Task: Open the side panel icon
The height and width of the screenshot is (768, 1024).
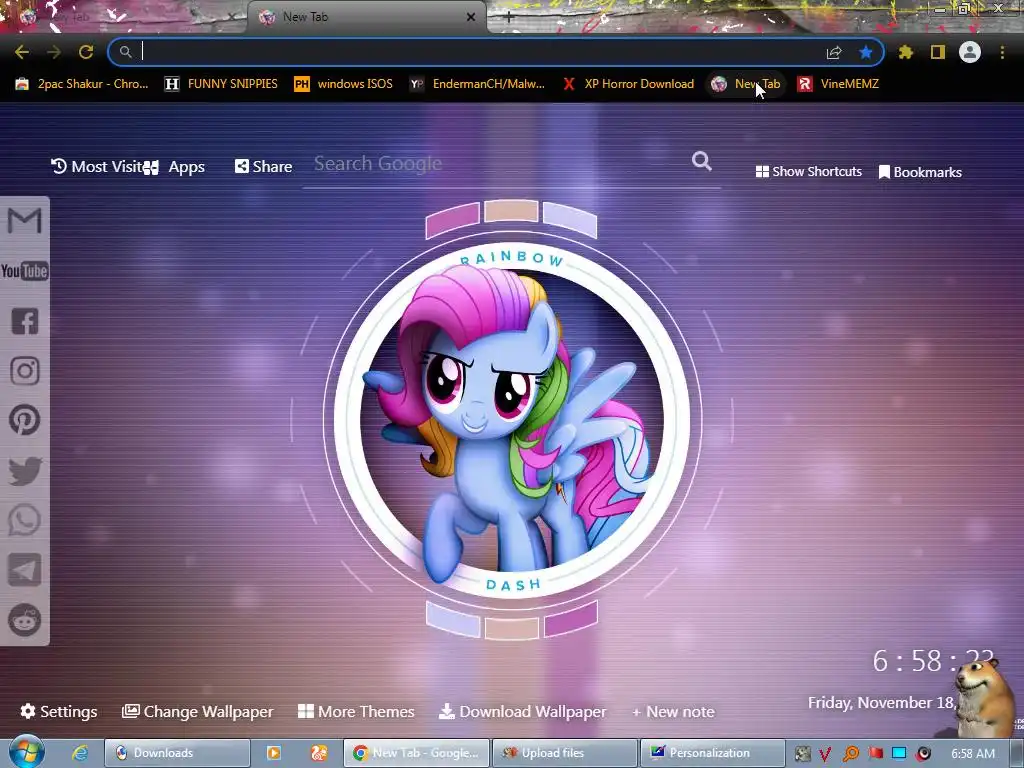Action: pyautogui.click(x=938, y=52)
